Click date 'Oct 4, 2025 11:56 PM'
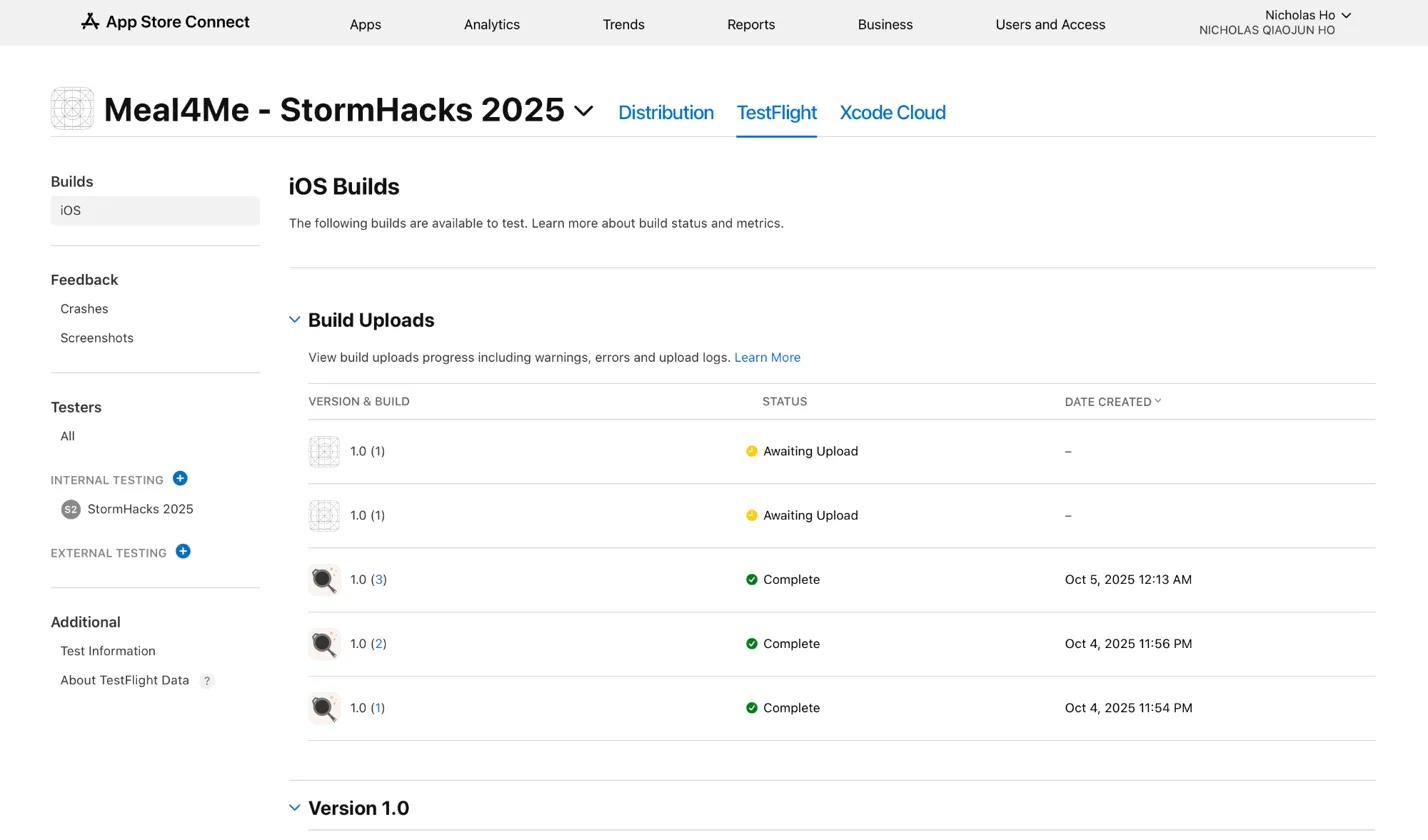The width and height of the screenshot is (1428, 840). (1128, 644)
